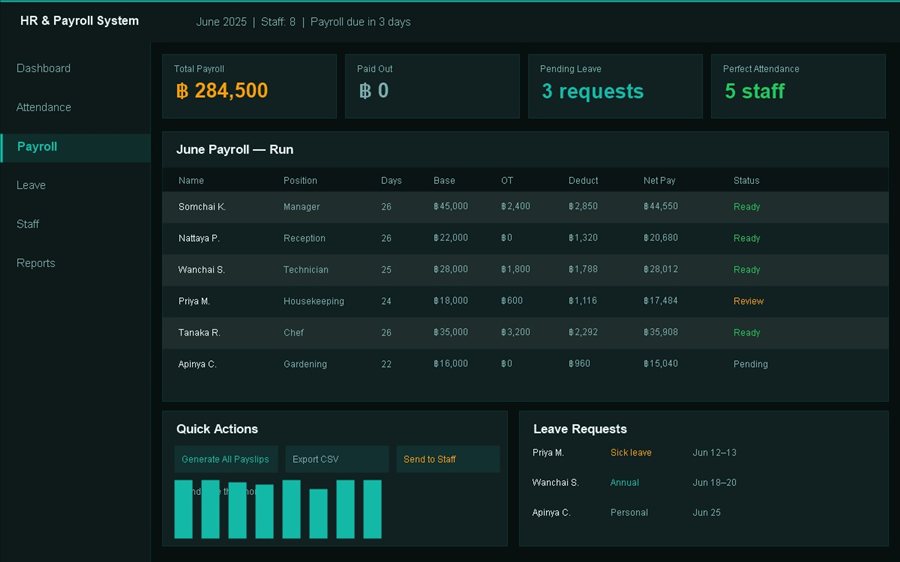Click the Jun 25 leave date
The image size is (900, 562).
point(707,513)
